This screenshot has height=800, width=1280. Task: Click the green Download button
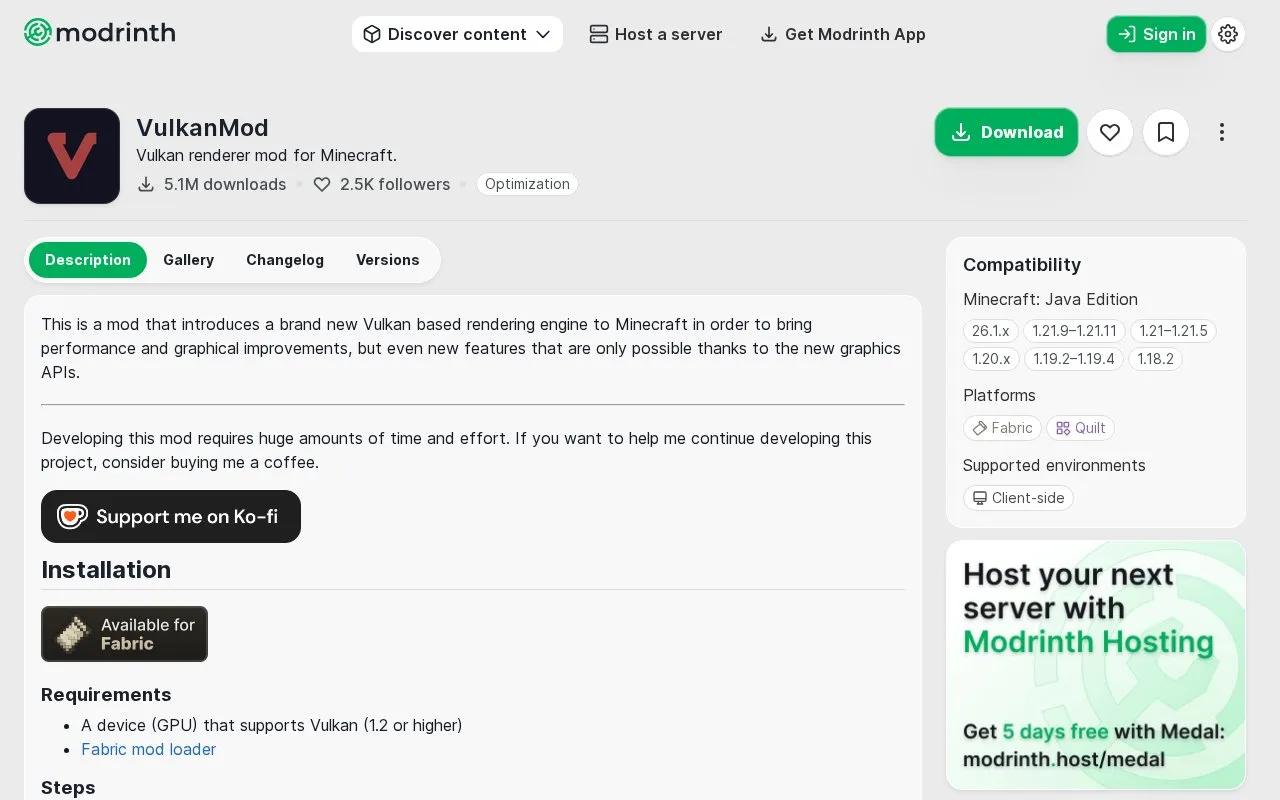pos(1007,132)
